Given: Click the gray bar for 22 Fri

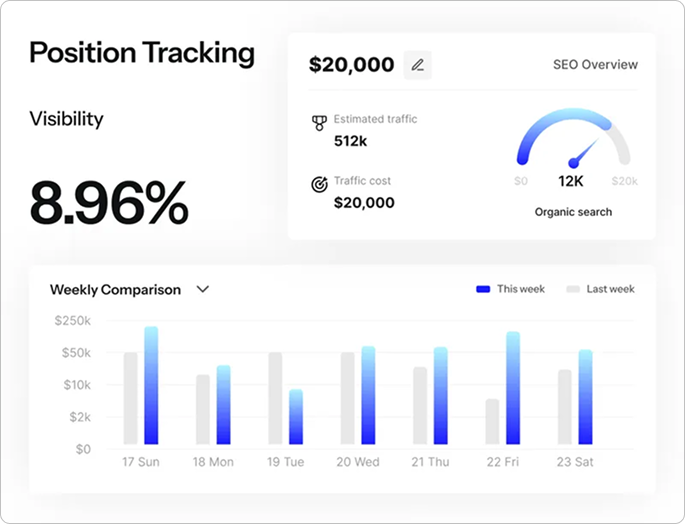Looking at the screenshot, I should click(492, 421).
